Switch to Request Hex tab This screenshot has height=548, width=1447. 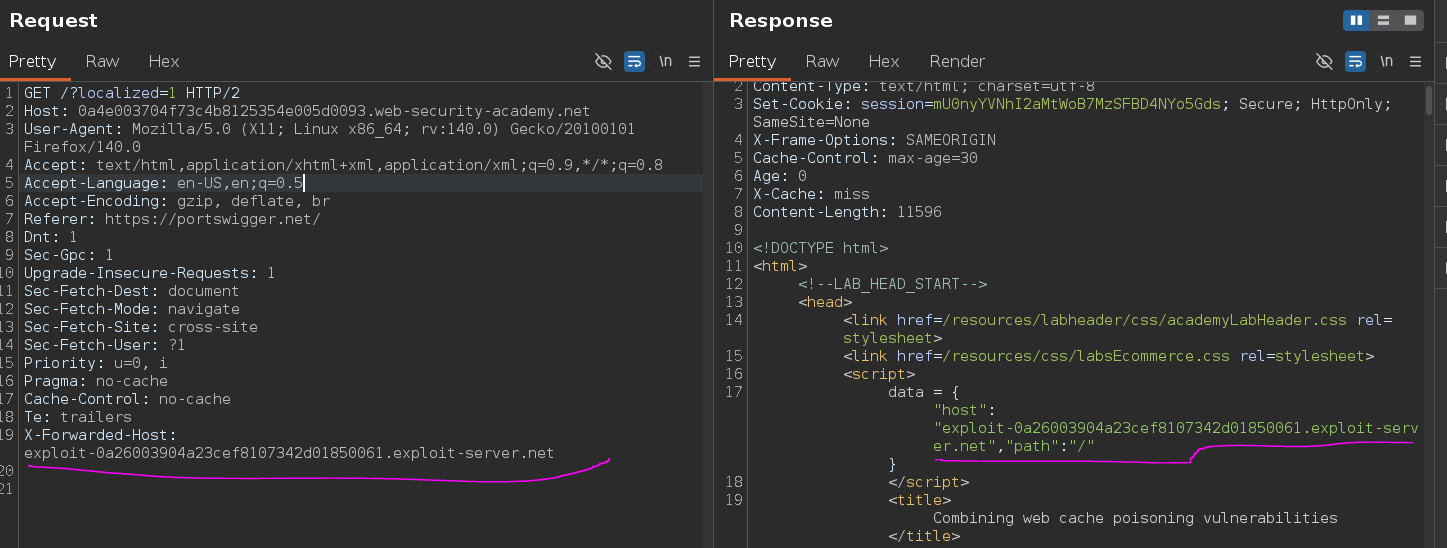(164, 61)
